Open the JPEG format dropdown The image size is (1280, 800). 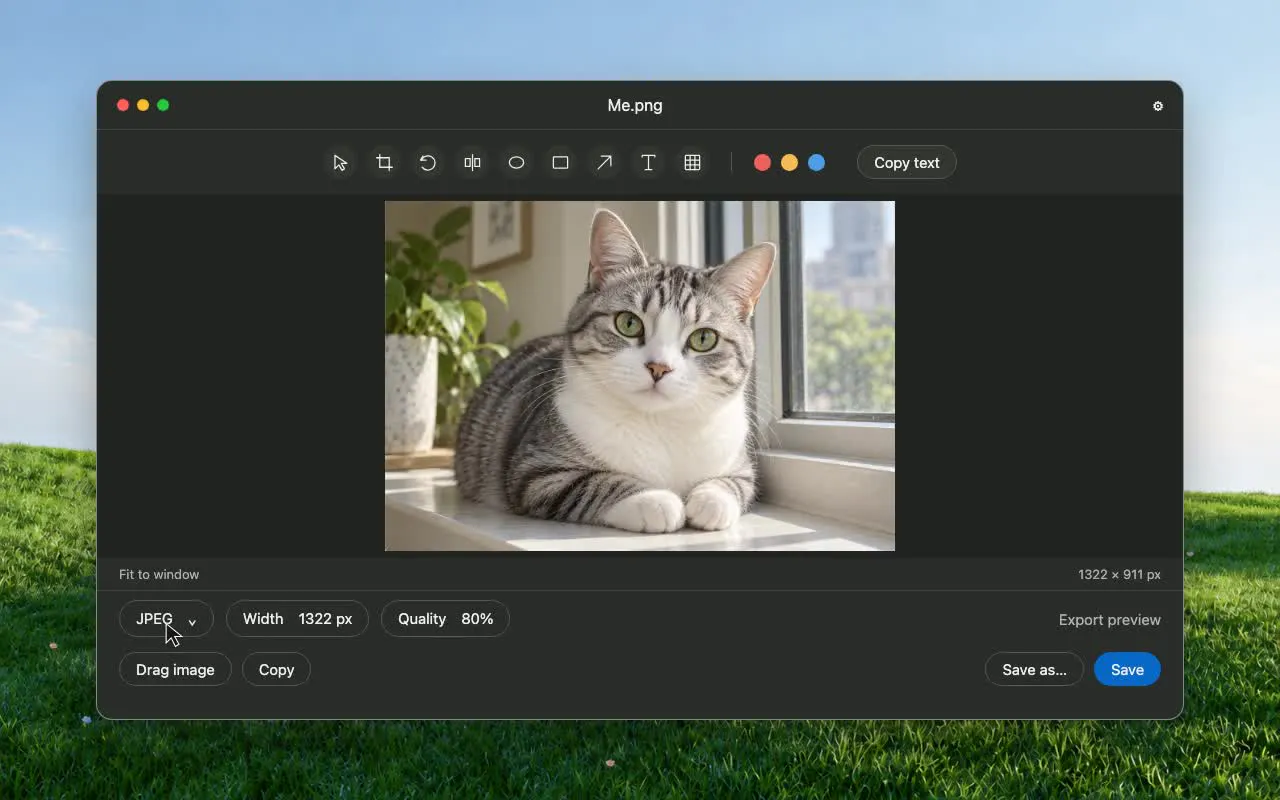tap(166, 619)
